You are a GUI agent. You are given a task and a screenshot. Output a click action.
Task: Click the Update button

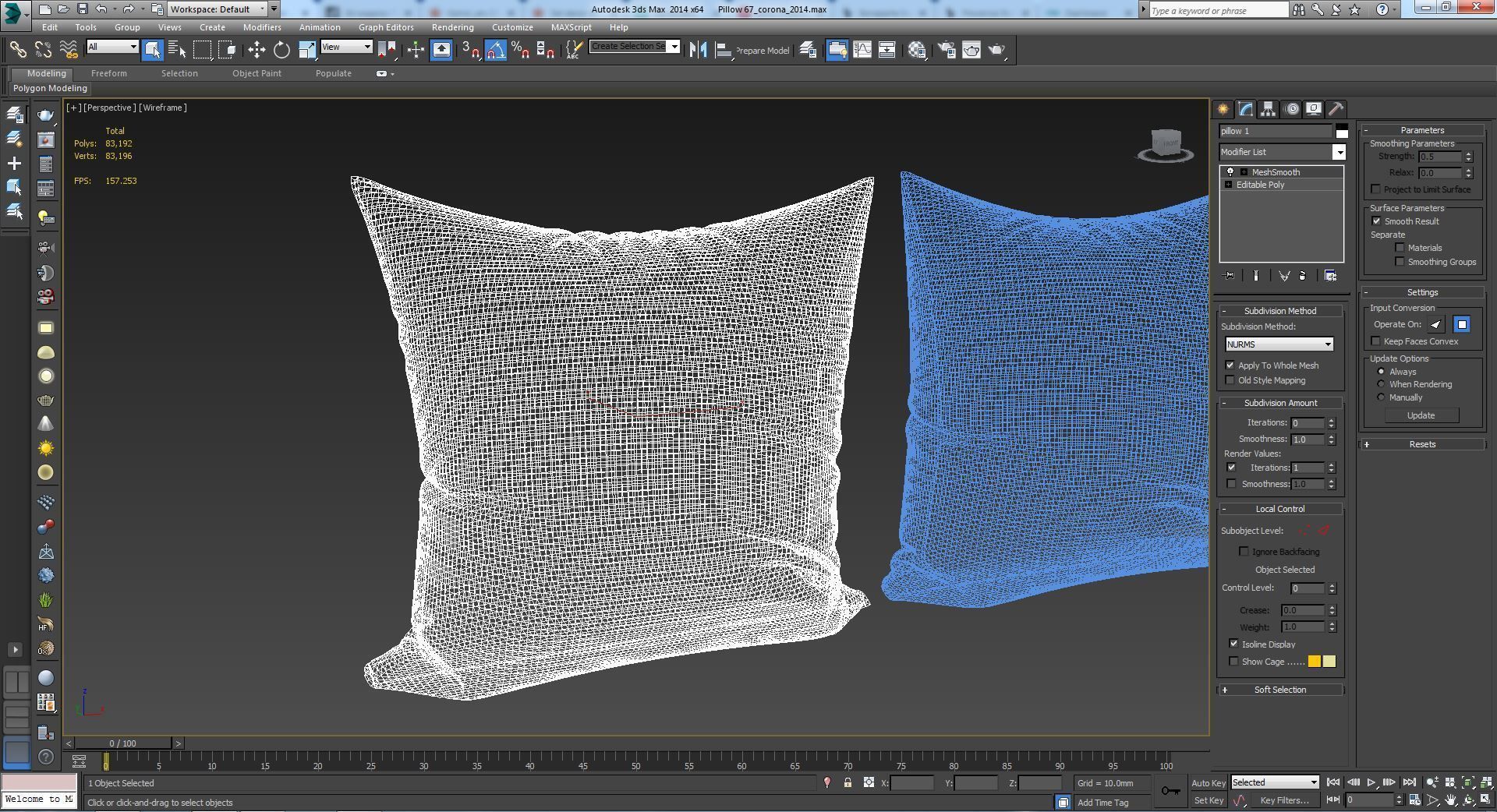[1421, 415]
